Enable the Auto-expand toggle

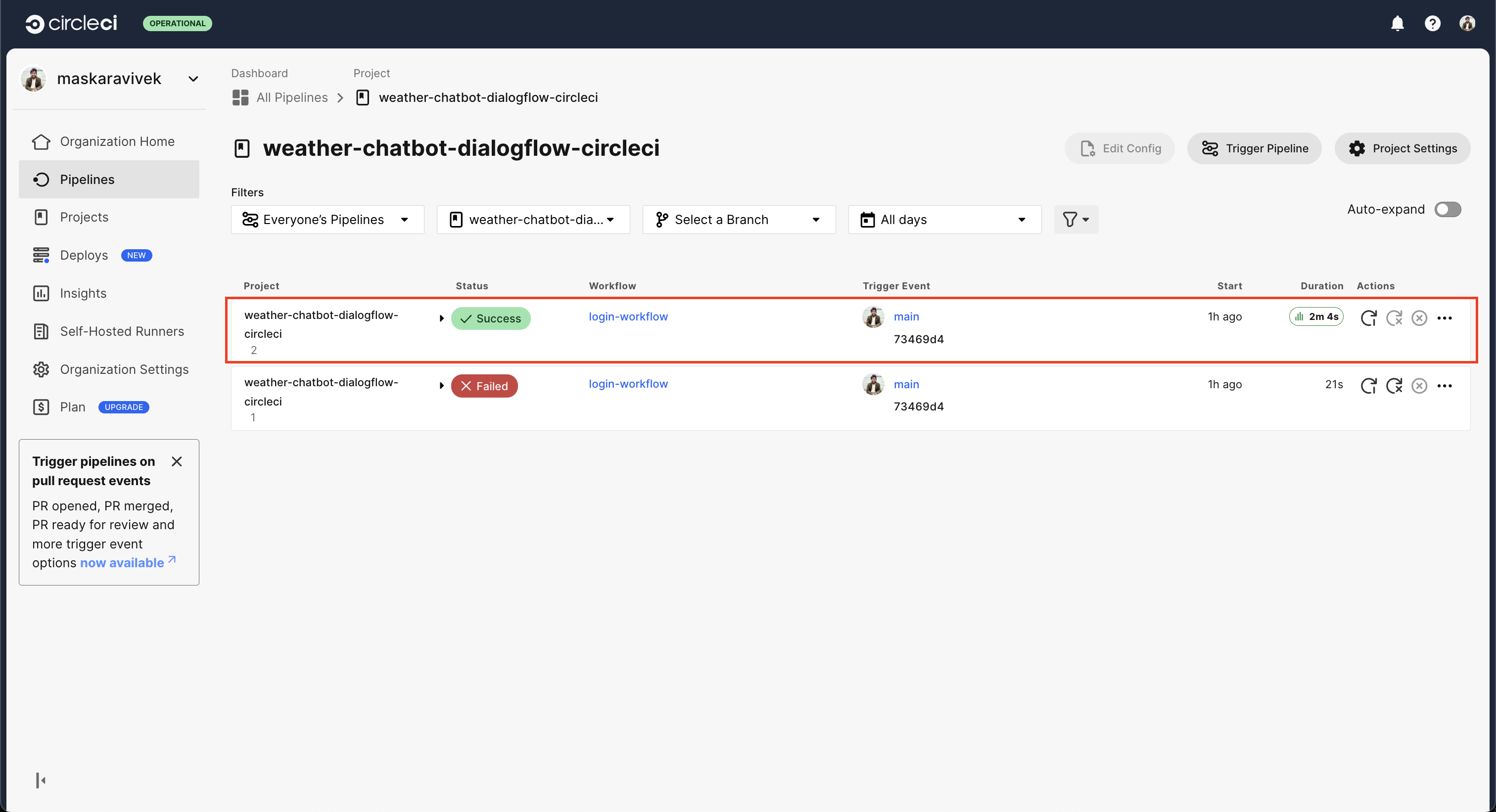point(1448,210)
